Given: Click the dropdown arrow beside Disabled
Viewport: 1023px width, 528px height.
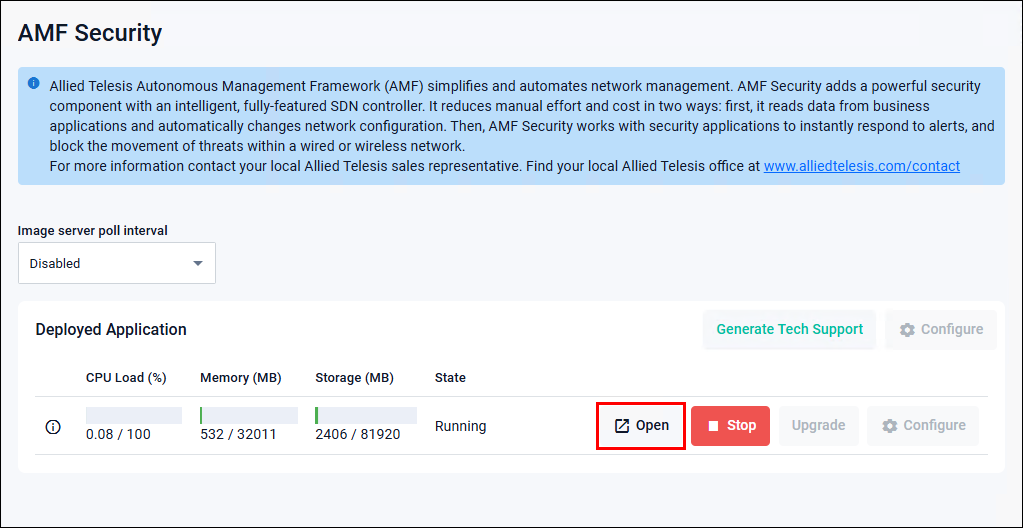Looking at the screenshot, I should tap(197, 263).
